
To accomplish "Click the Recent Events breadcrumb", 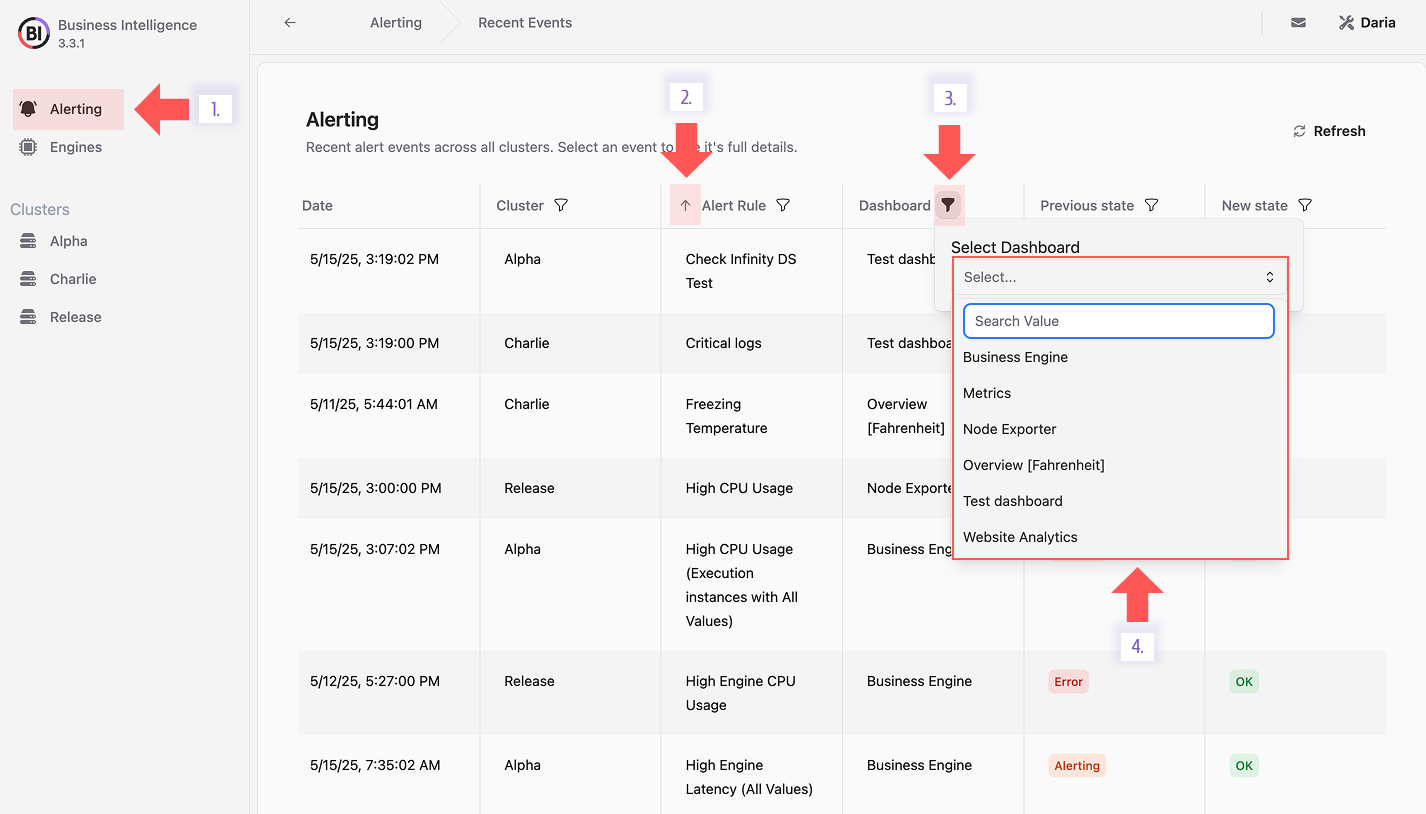I will 525,22.
